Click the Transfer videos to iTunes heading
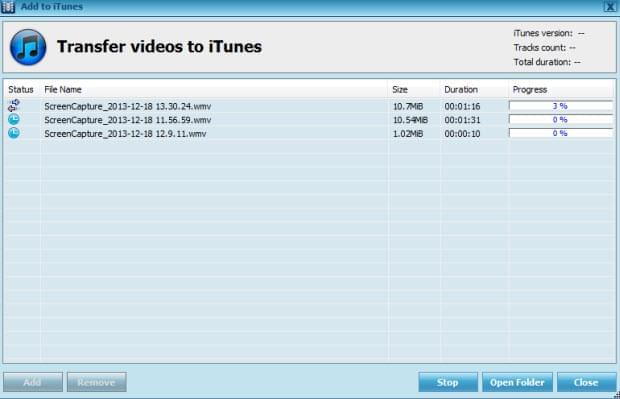The height and width of the screenshot is (399, 620). coord(159,47)
